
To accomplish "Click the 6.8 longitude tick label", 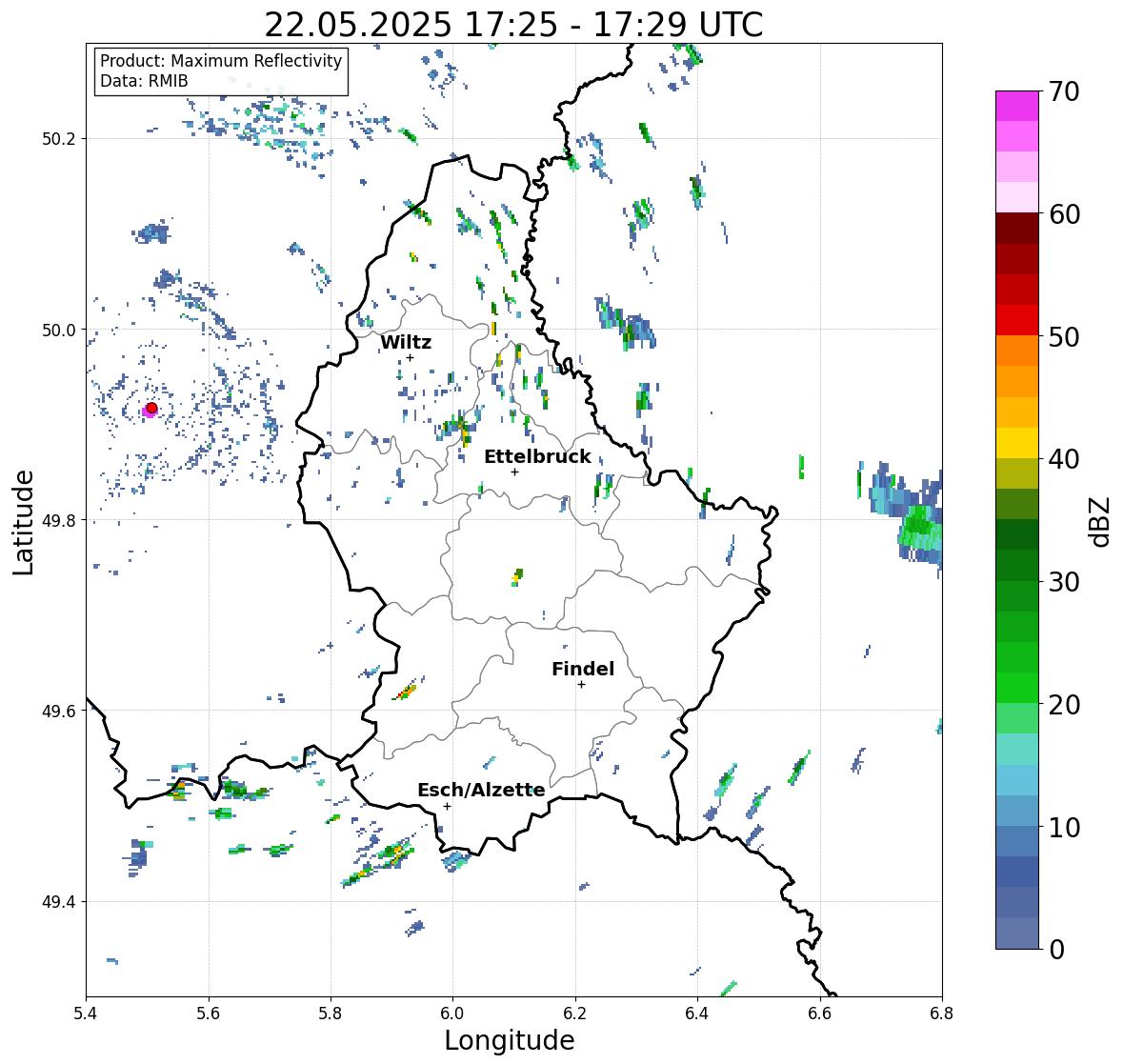I will tap(941, 1014).
